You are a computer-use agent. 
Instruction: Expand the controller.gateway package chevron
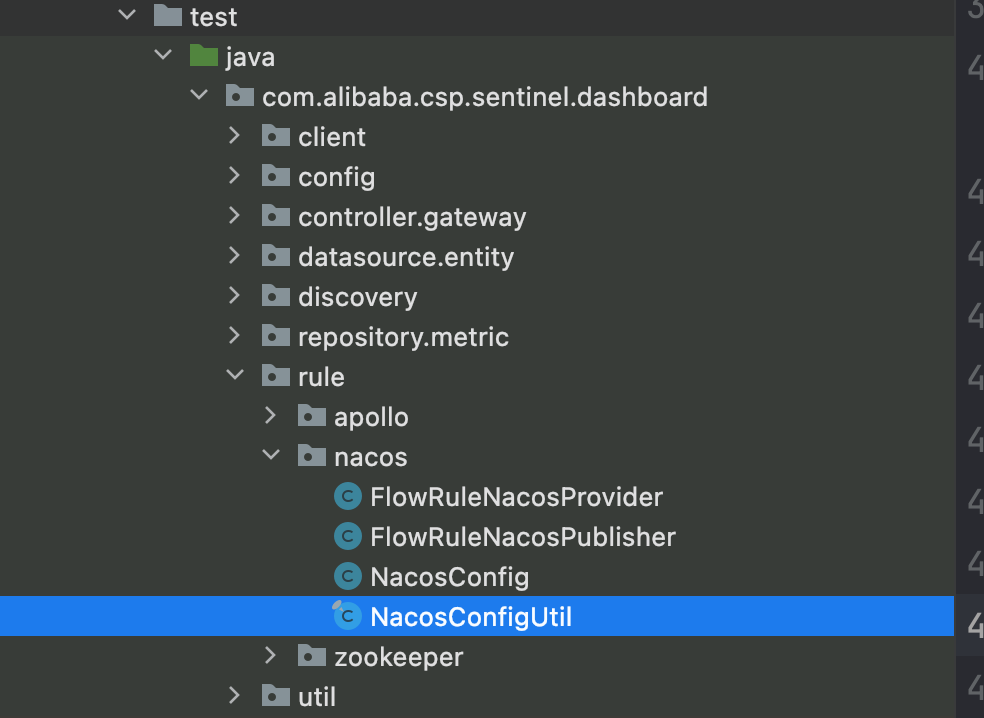[x=235, y=216]
